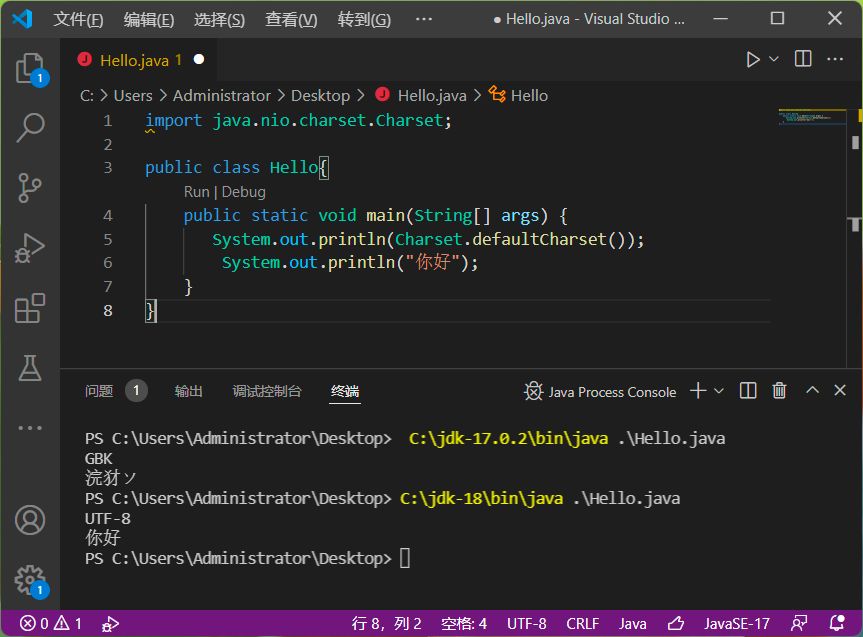This screenshot has width=863, height=637.
Task: Expand the Hello class breadcrumb
Action: click(x=529, y=96)
